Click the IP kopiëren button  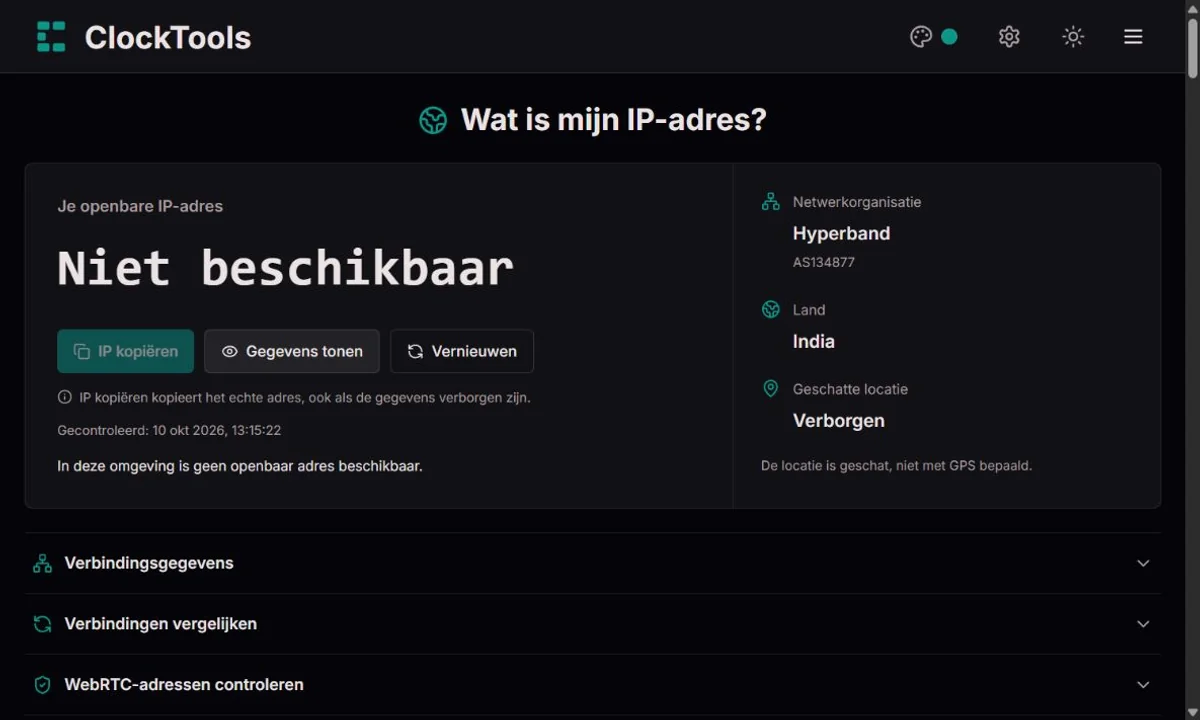point(125,351)
